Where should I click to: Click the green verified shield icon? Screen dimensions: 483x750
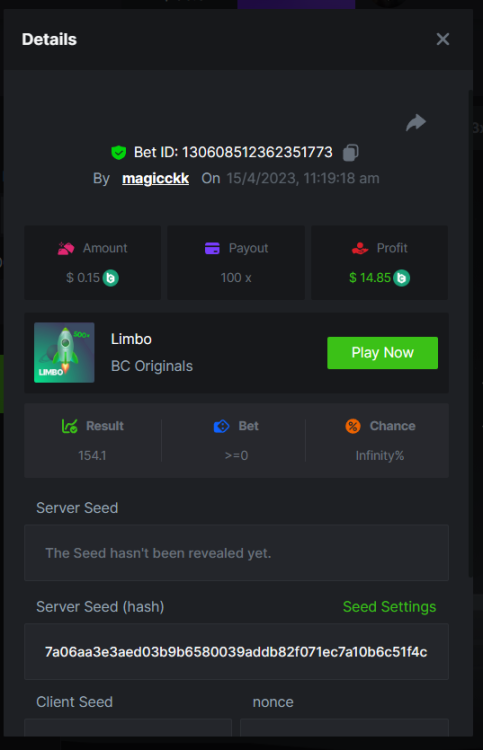pyautogui.click(x=119, y=153)
